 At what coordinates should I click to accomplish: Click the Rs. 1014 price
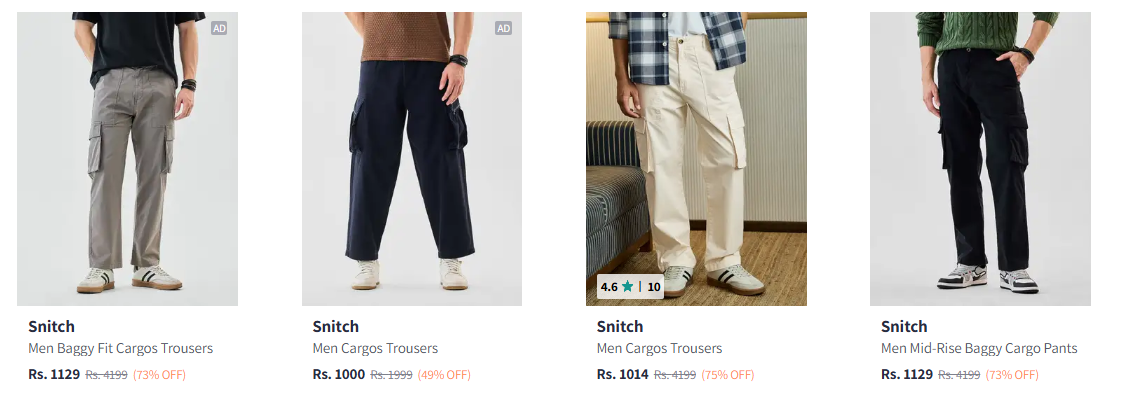[622, 375]
